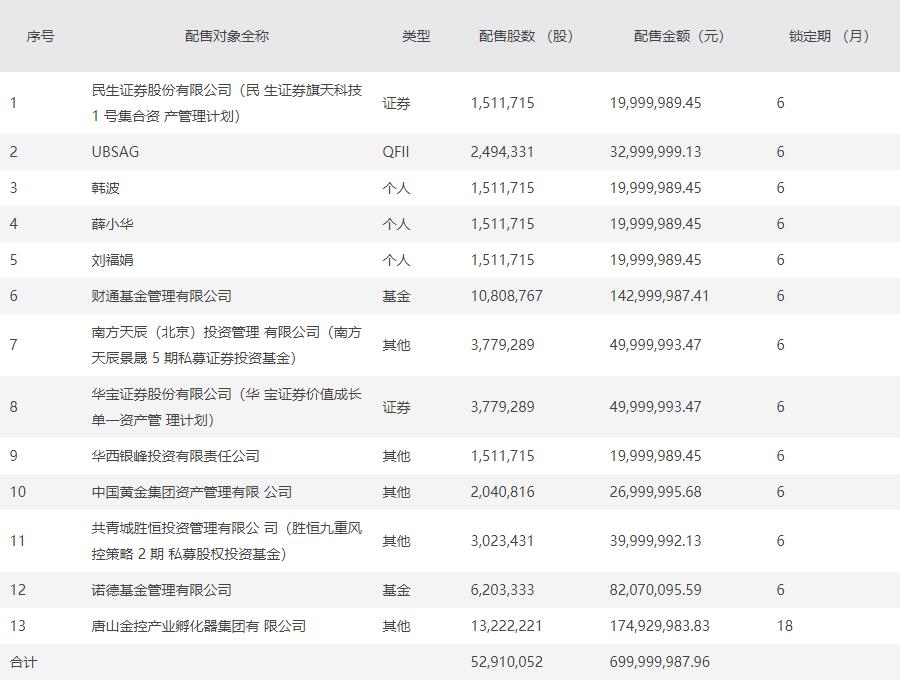900x682 pixels.
Task: Click the 序号 column header
Action: coord(40,36)
